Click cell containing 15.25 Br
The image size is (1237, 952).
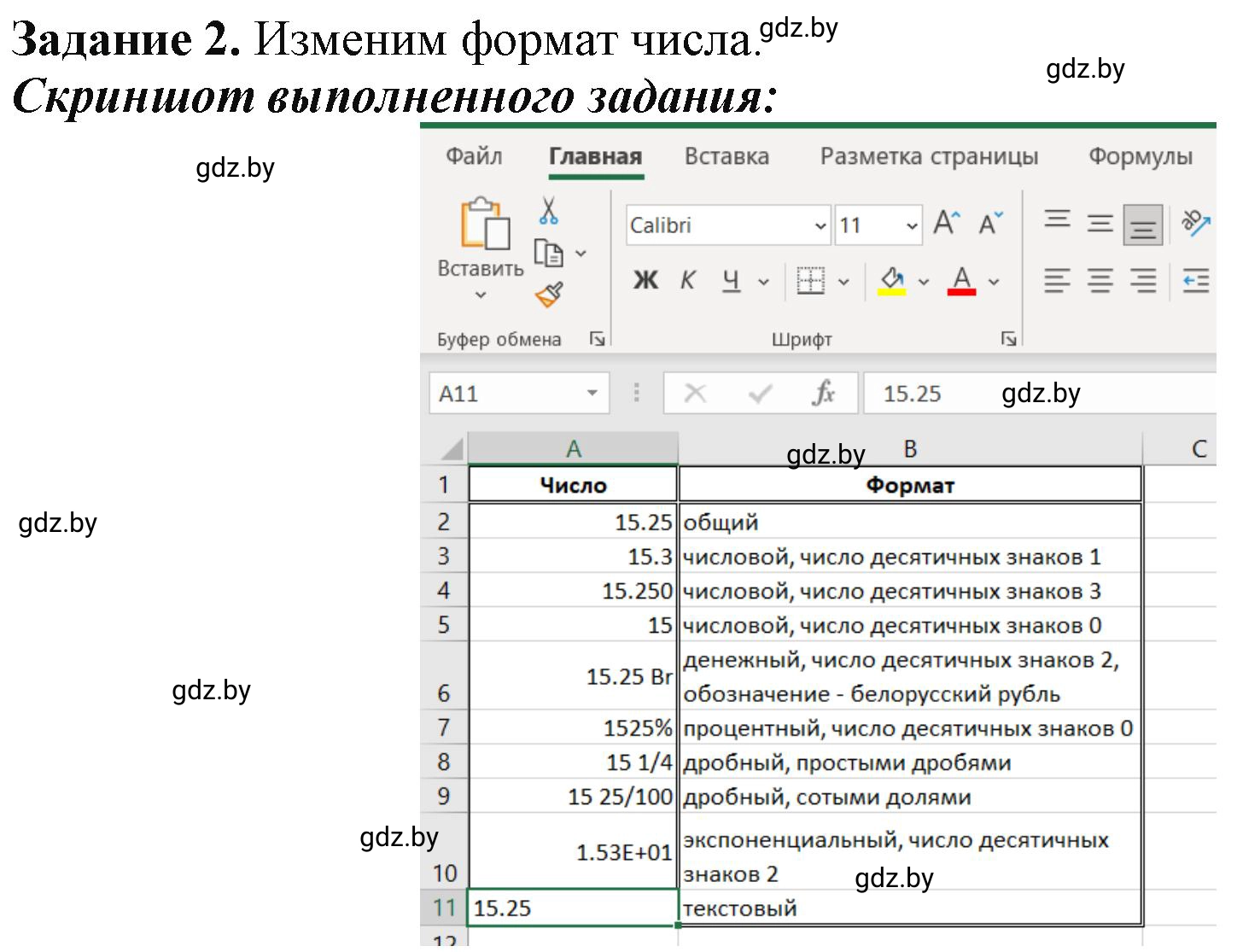coord(573,675)
